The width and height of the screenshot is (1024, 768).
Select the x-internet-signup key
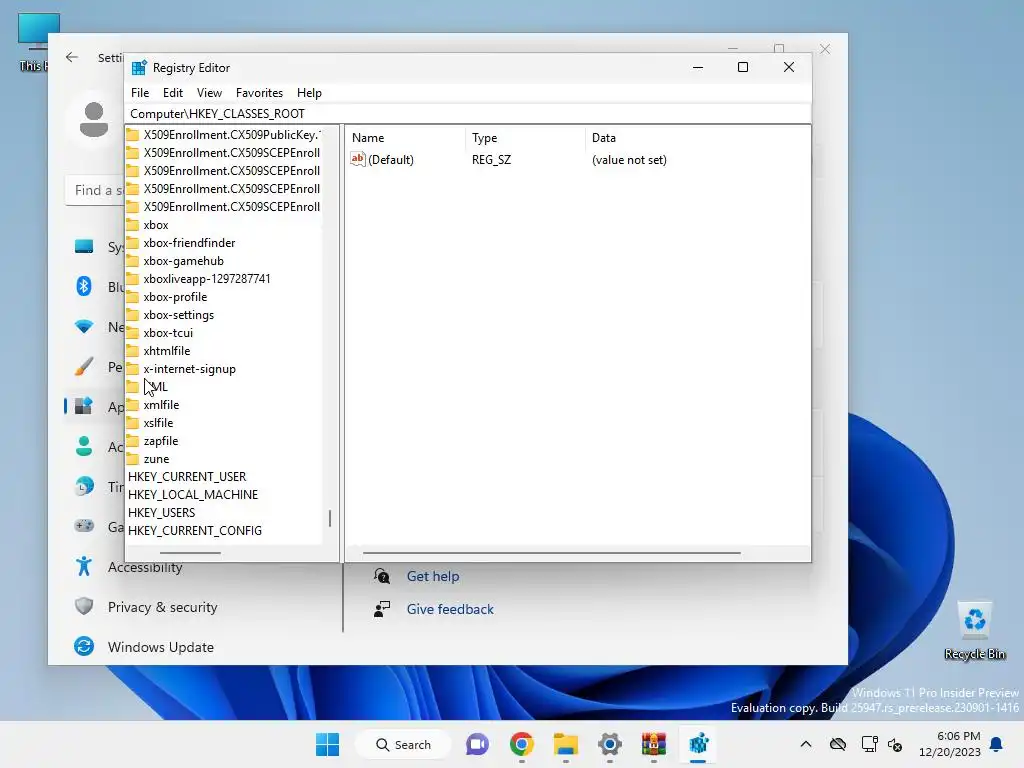point(189,369)
